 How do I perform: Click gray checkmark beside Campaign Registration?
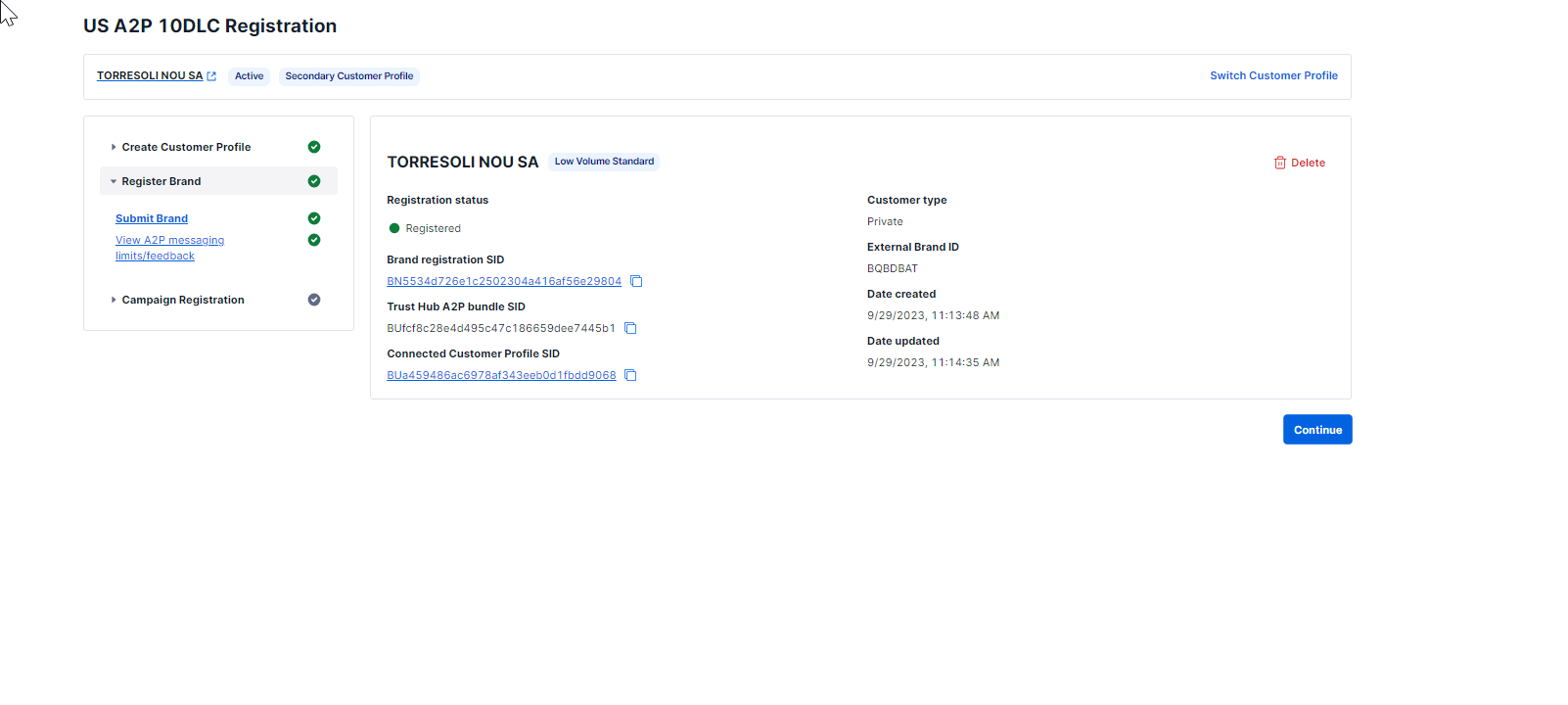pos(314,300)
